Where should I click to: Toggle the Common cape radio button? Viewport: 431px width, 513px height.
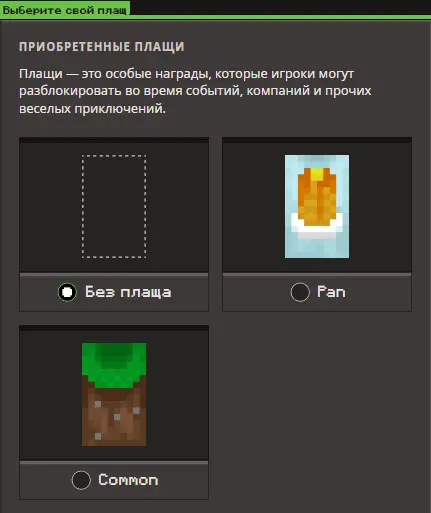(81, 480)
